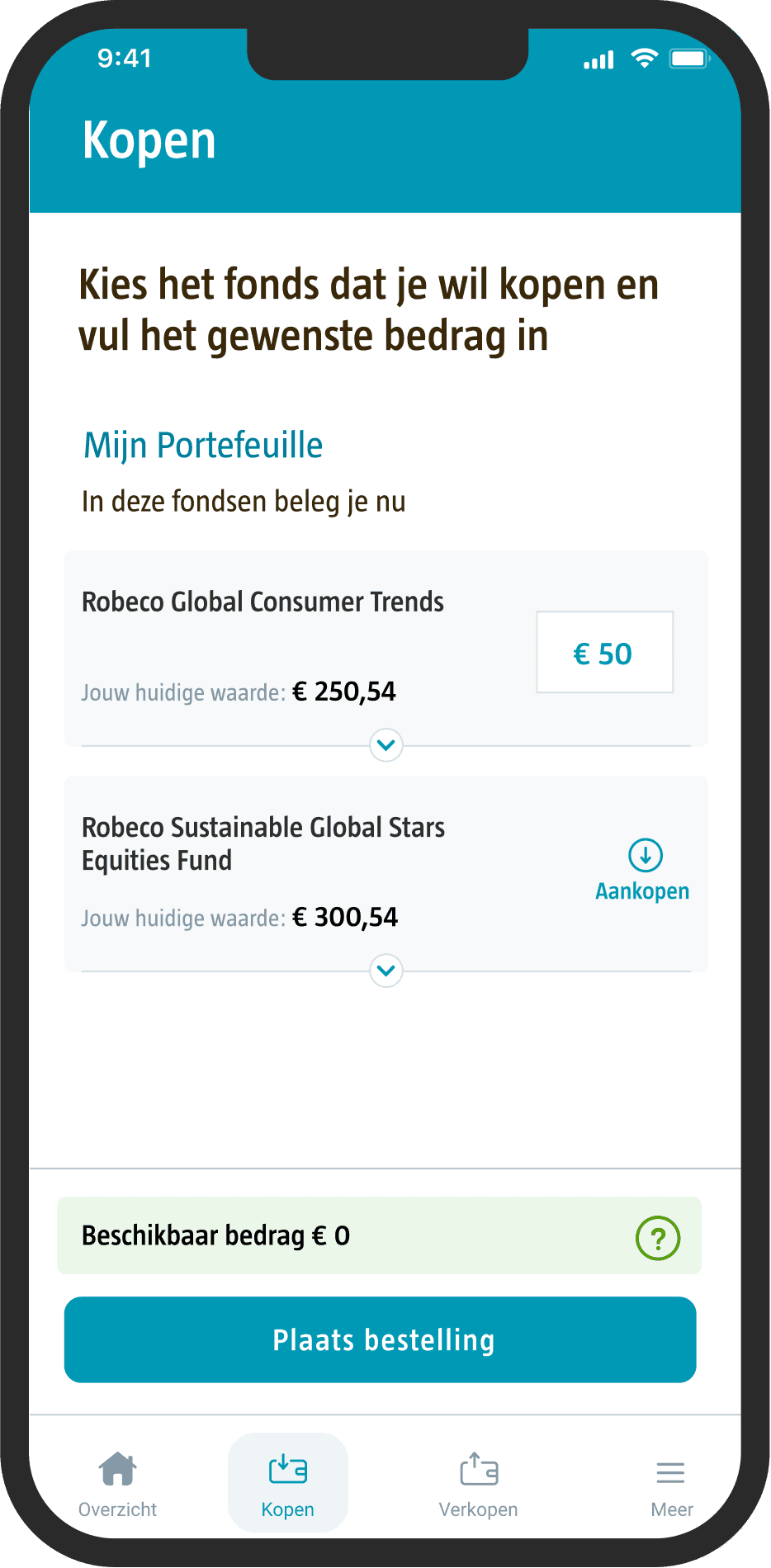Image resolution: width=771 pixels, height=1568 pixels.
Task: Expand Robeco Sustainable Global Stars chevron
Action: tap(386, 971)
